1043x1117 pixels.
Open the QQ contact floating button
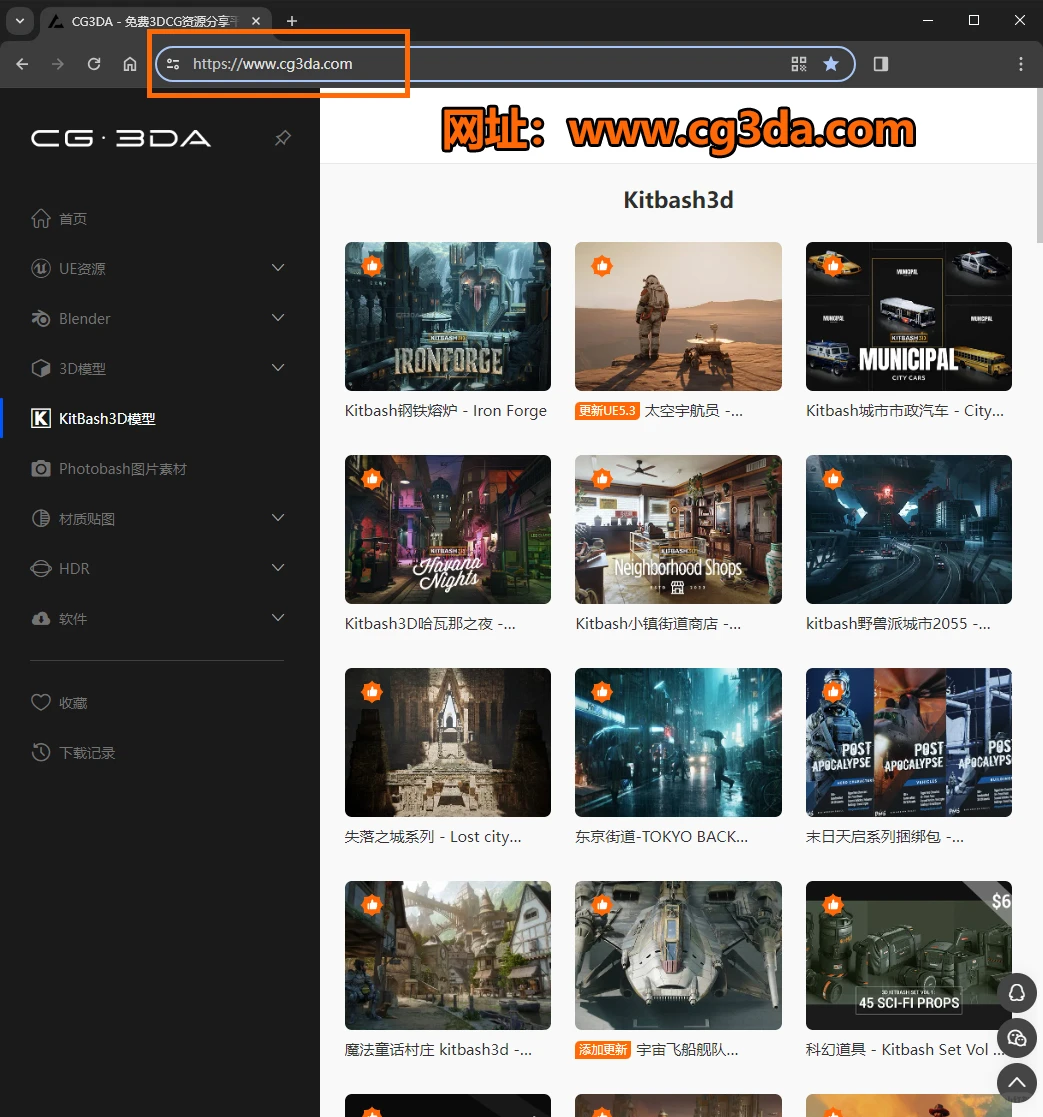tap(1017, 993)
